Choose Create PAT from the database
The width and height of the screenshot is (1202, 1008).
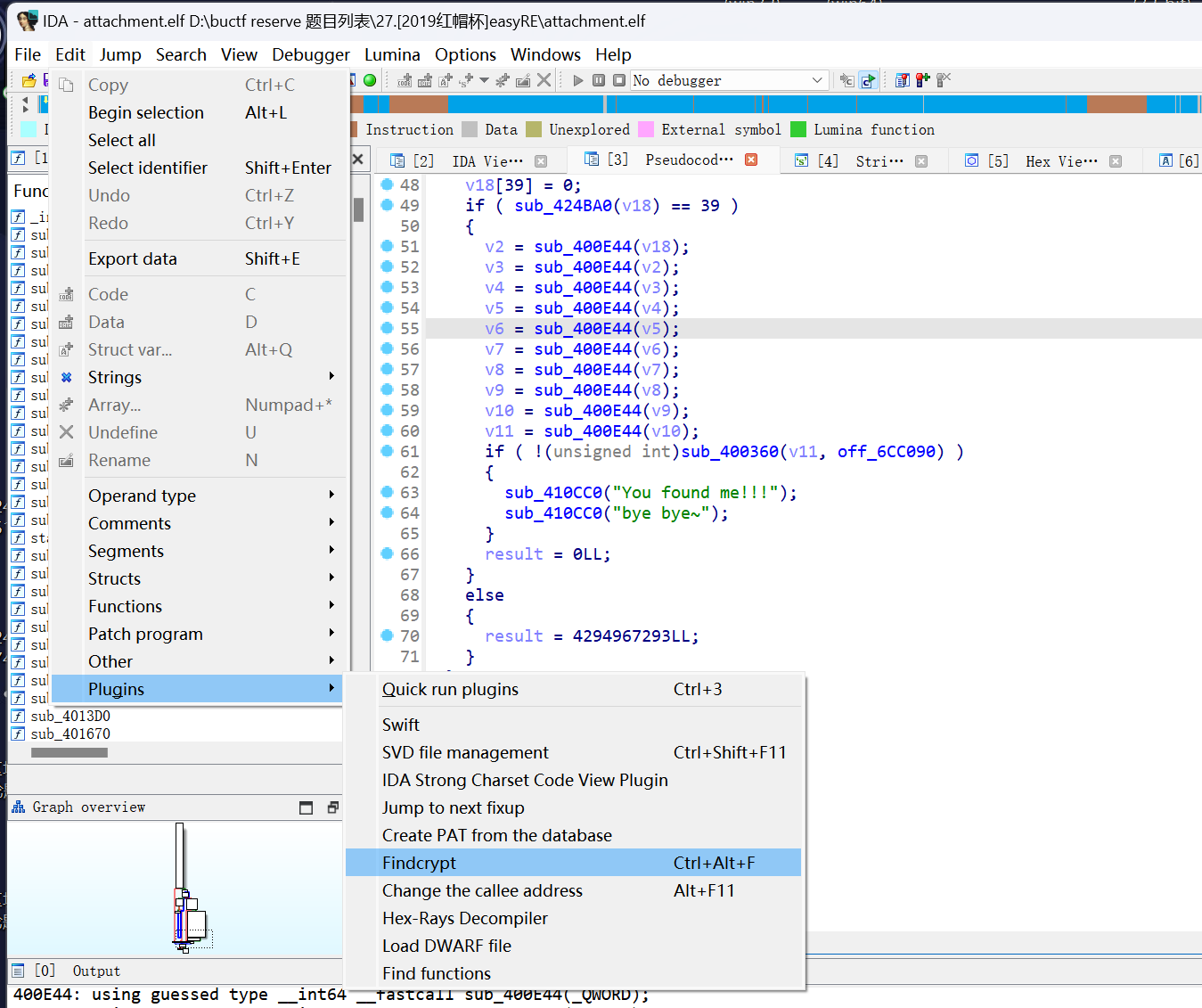[573, 835]
